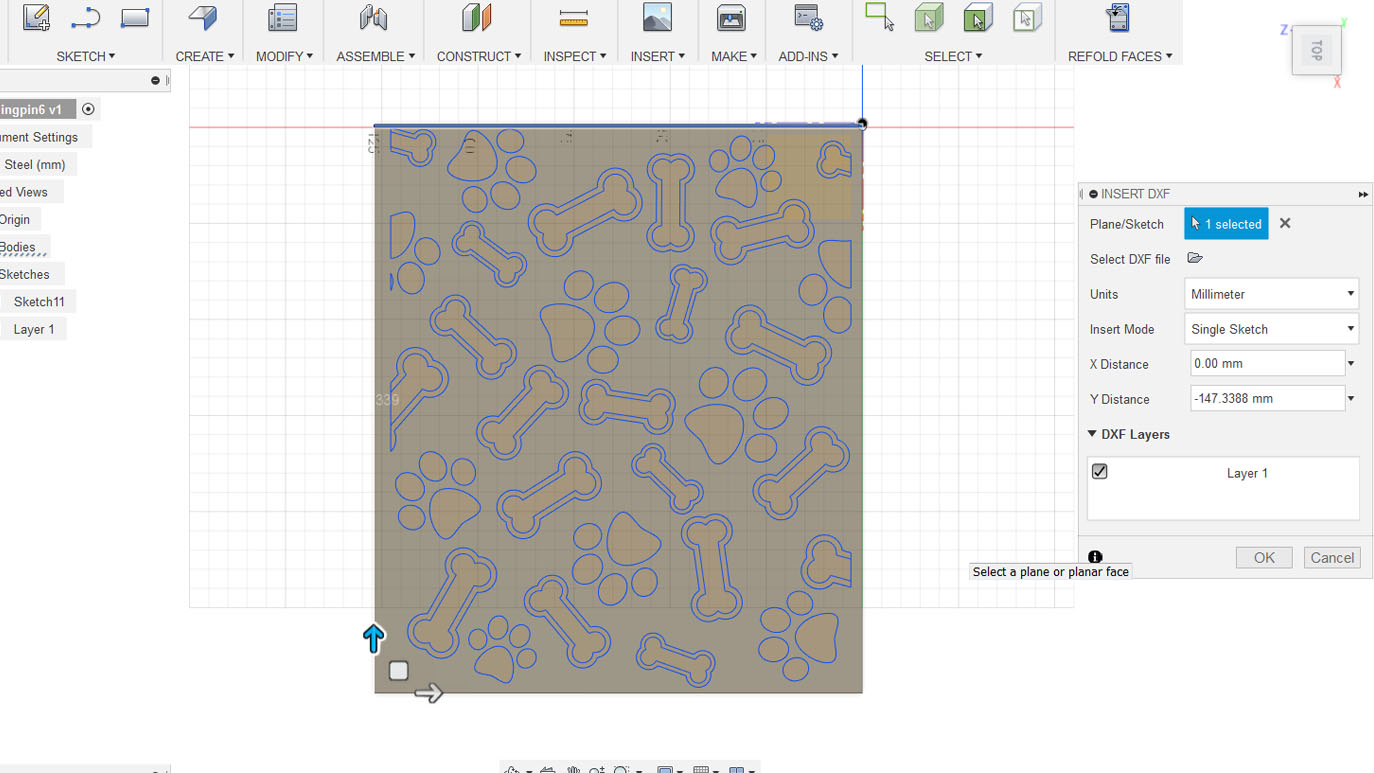
Task: Click the Joint icon above ASSEMBLE
Action: click(373, 18)
